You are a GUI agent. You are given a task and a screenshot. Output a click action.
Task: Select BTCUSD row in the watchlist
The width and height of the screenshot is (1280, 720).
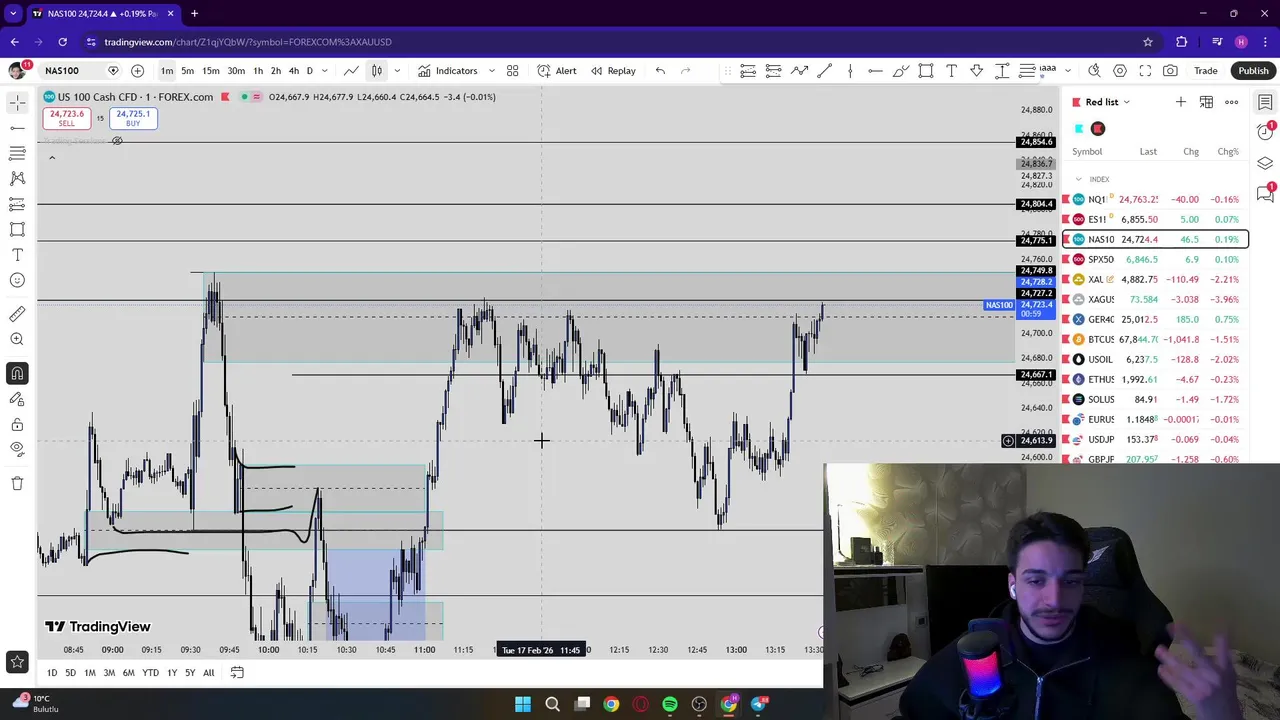[1155, 339]
